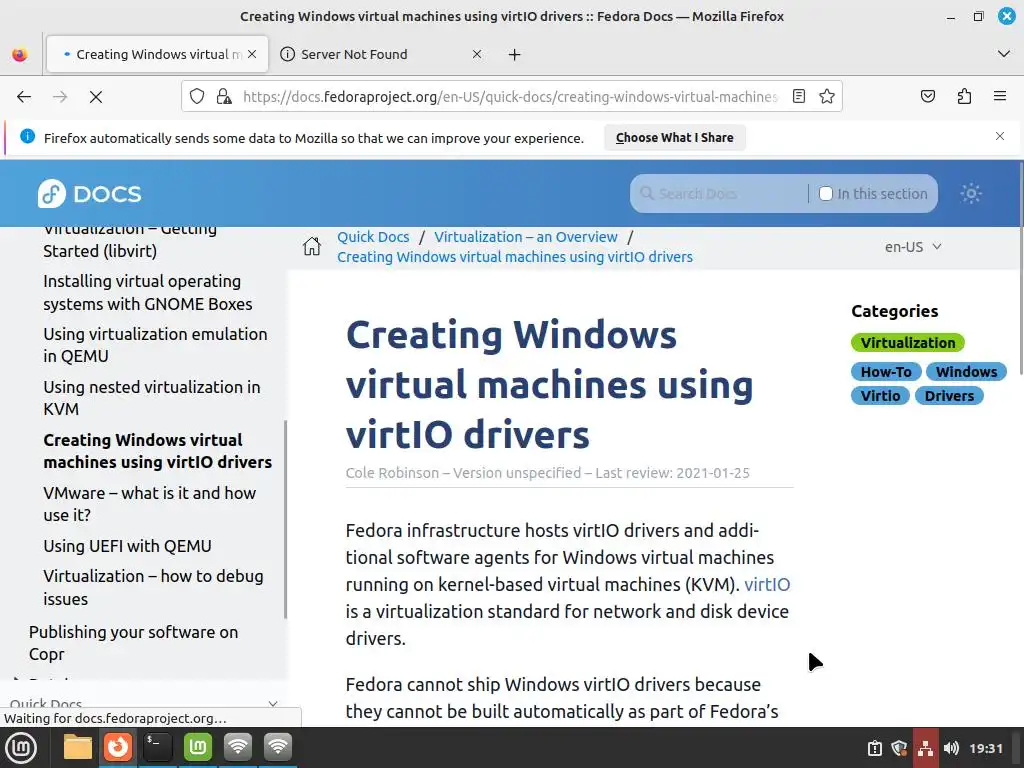Open the Firefox application menu
The image size is (1024, 768).
[1000, 97]
